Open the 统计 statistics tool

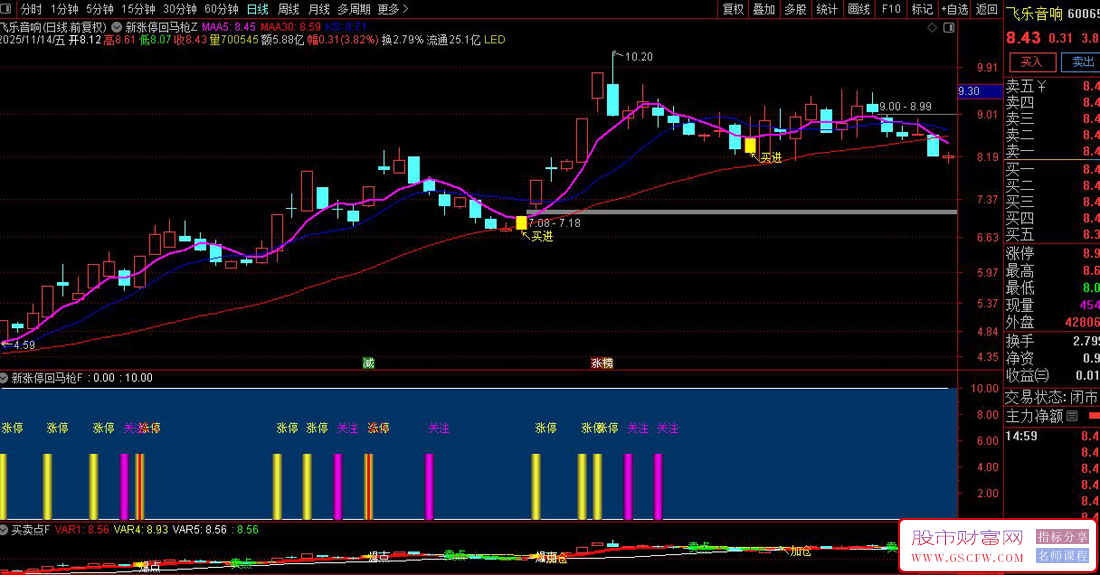pos(827,9)
